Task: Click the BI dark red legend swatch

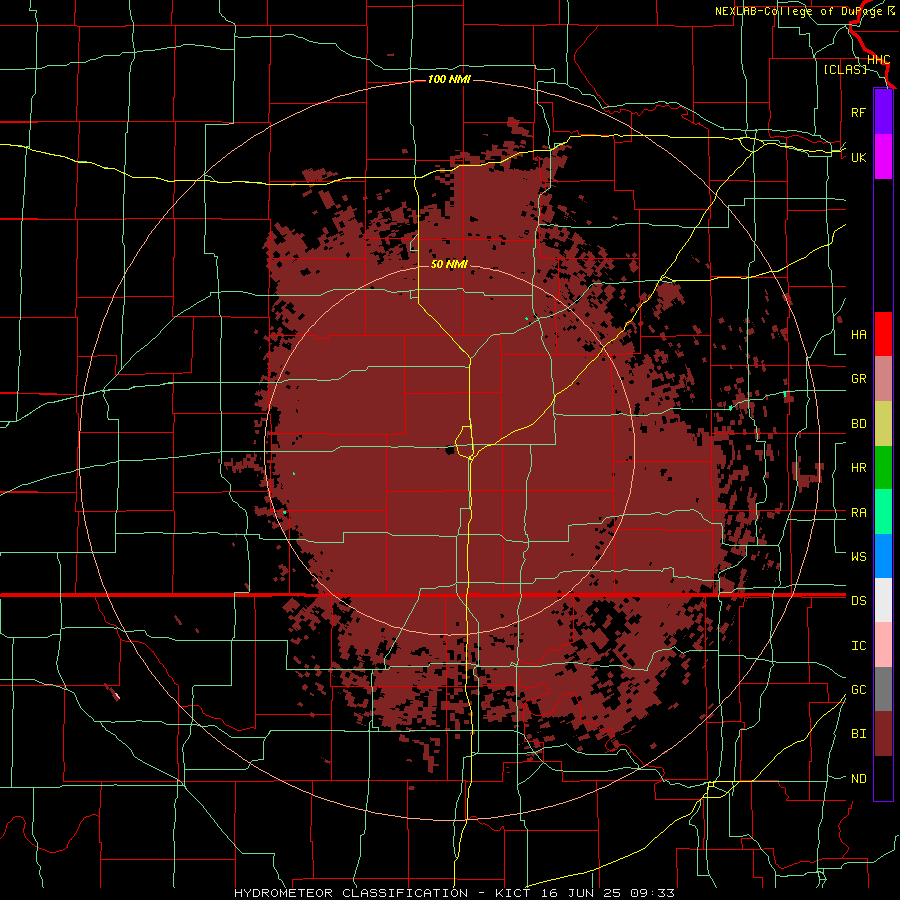Action: [883, 734]
